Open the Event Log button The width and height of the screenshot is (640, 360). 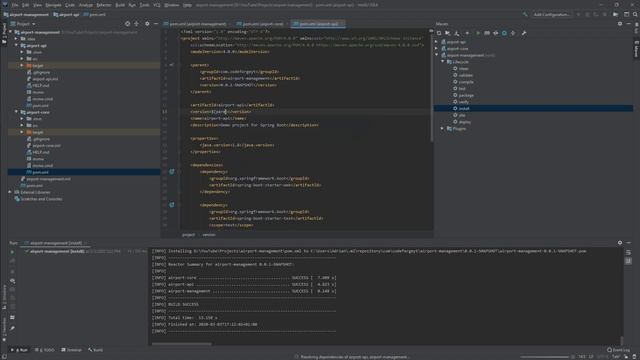[x=618, y=350]
